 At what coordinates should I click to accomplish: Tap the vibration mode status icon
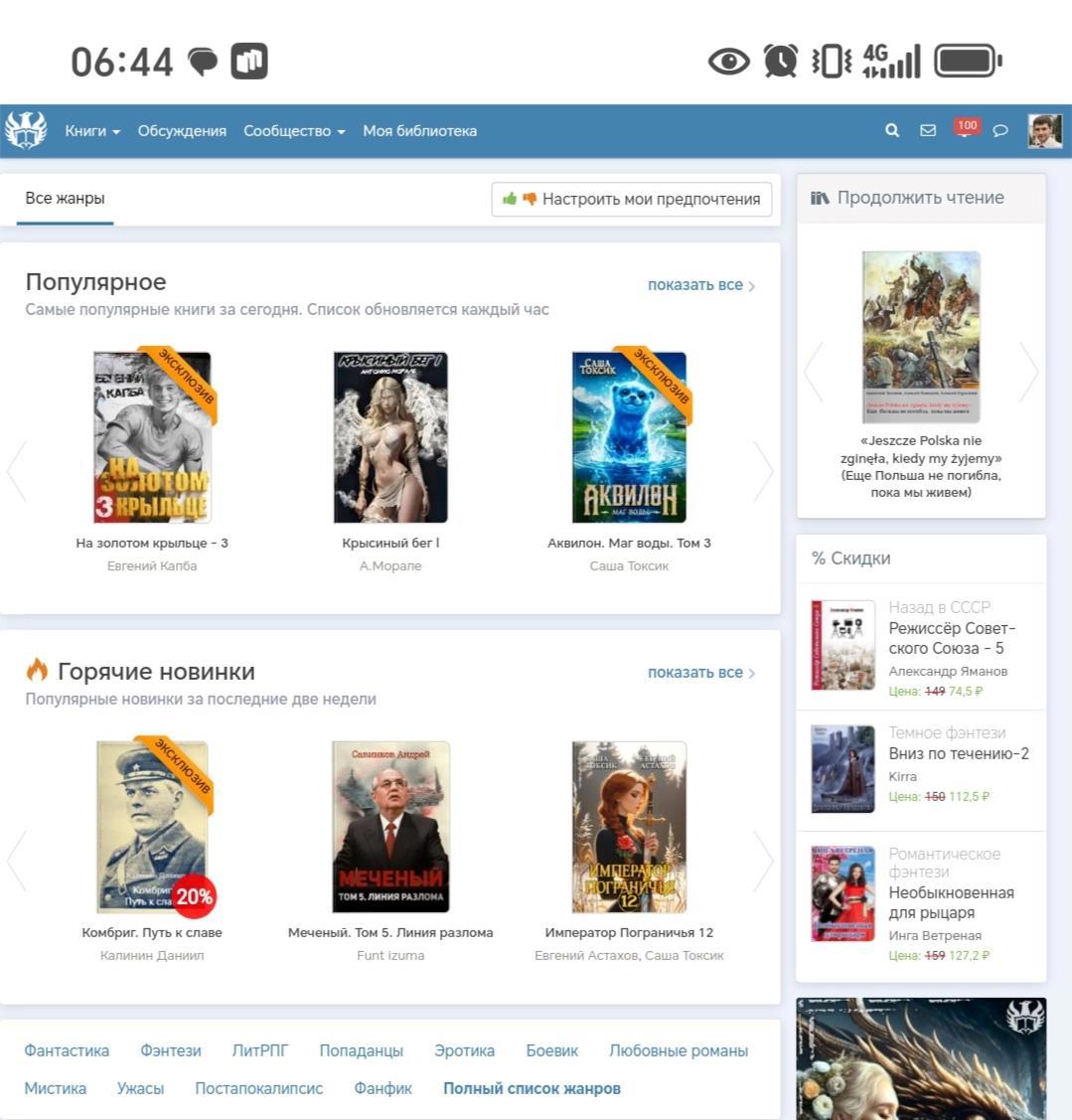[x=832, y=61]
